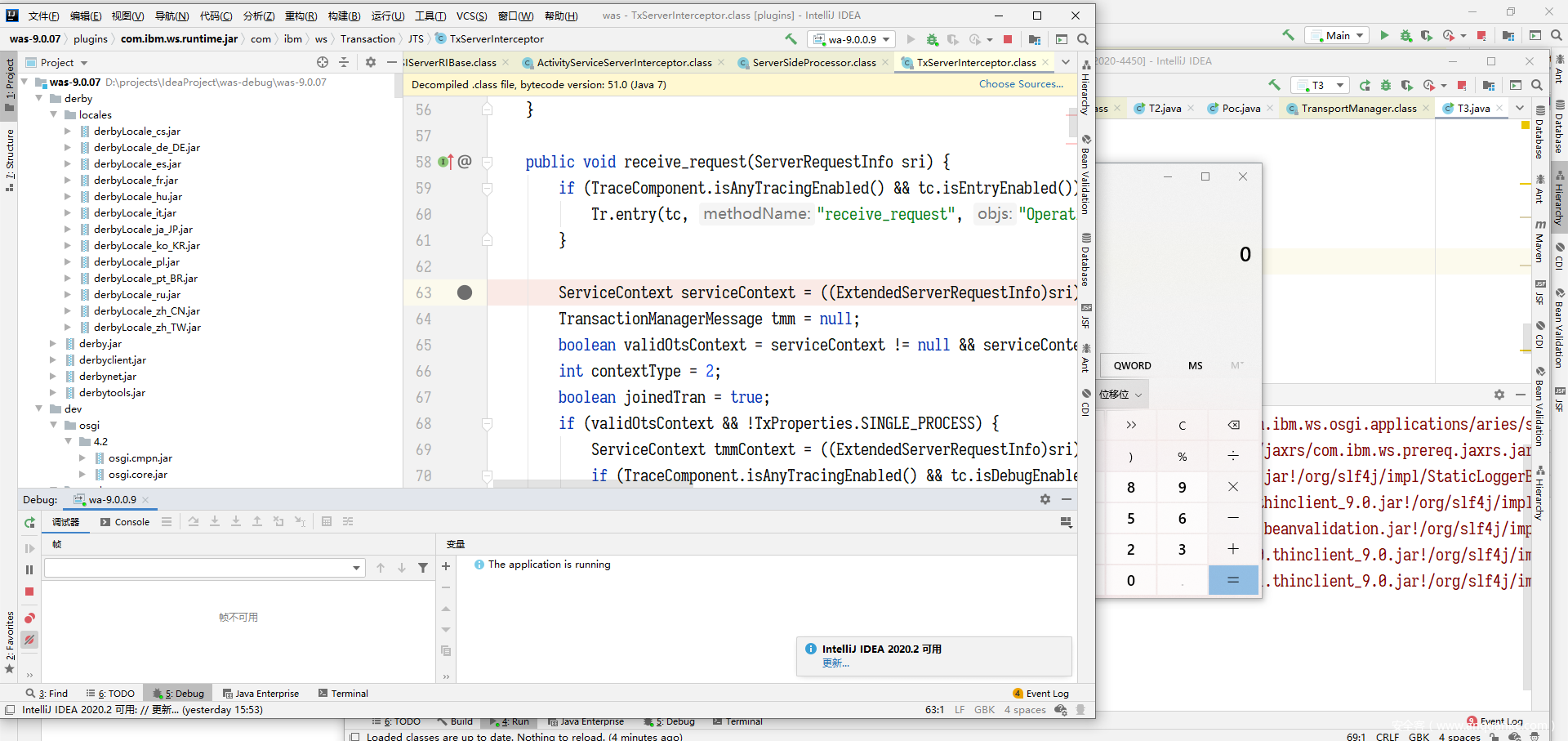1568x741 pixels.
Task: Click the Project panel settings gear
Action: pos(371,62)
